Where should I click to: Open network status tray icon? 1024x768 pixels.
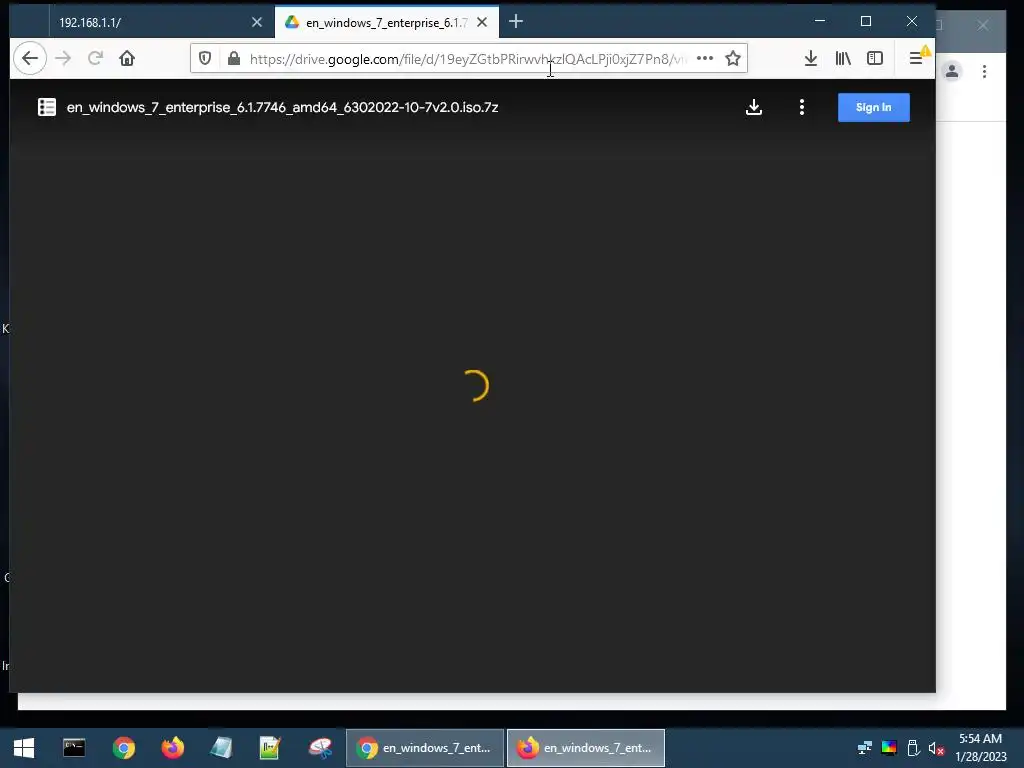pyautogui.click(x=865, y=748)
